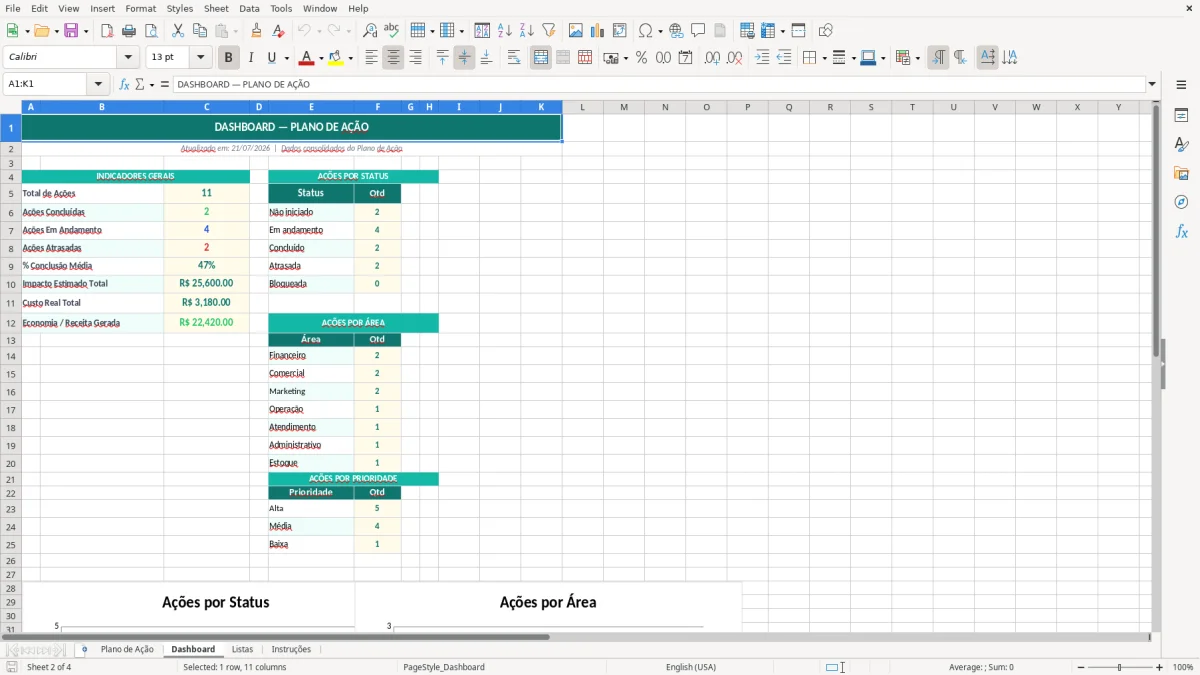Click the Print icon
The height and width of the screenshot is (675, 1200).
pyautogui.click(x=129, y=31)
